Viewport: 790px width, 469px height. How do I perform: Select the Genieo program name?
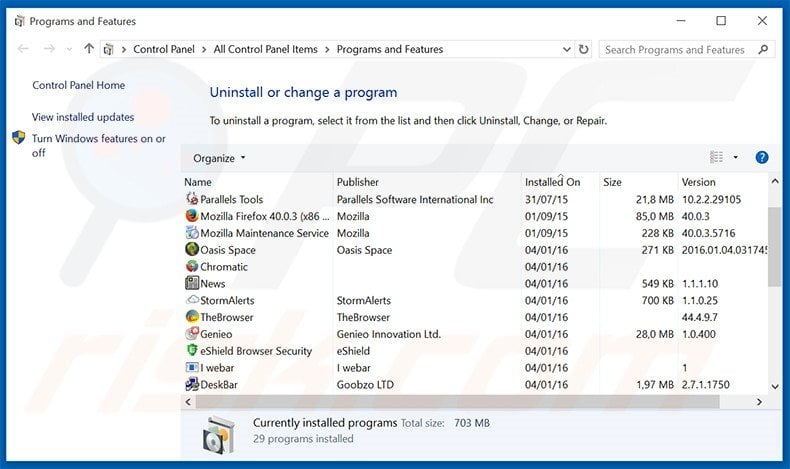(216, 334)
